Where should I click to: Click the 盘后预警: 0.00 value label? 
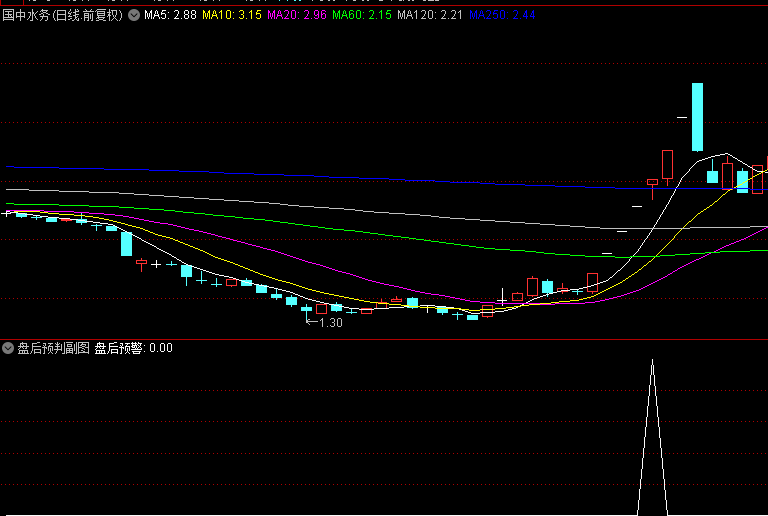point(133,348)
